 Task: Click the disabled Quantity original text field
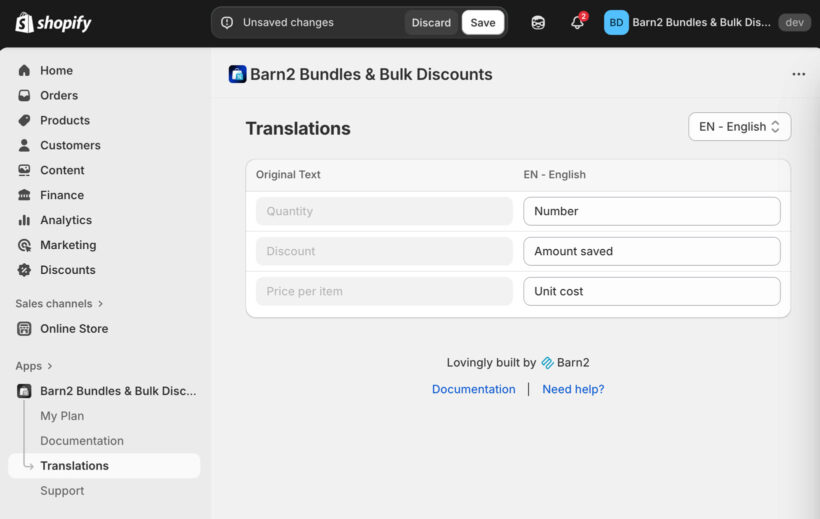384,211
